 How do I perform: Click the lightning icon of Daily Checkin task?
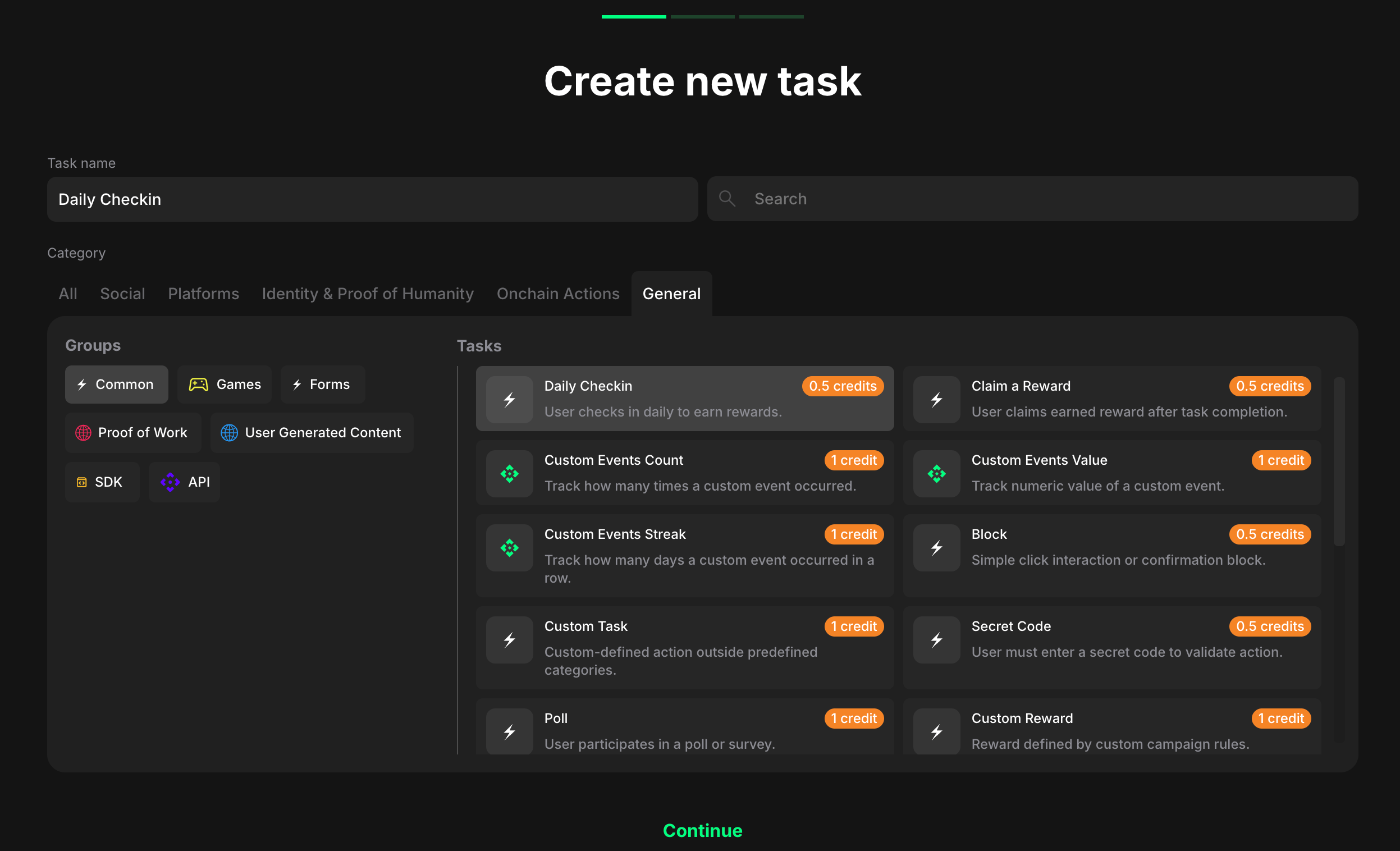(509, 399)
